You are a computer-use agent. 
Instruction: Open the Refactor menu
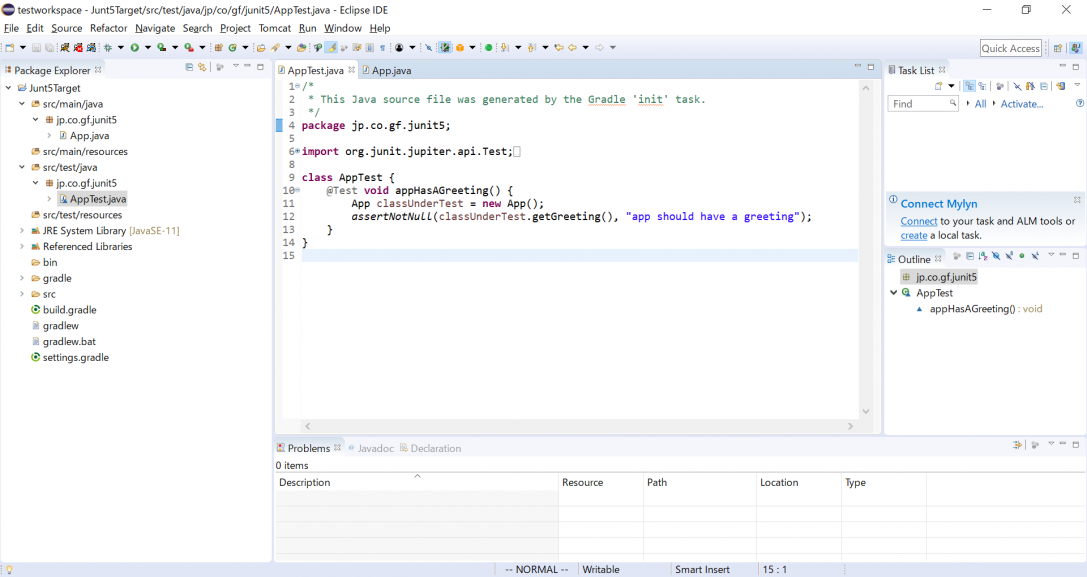coord(108,28)
